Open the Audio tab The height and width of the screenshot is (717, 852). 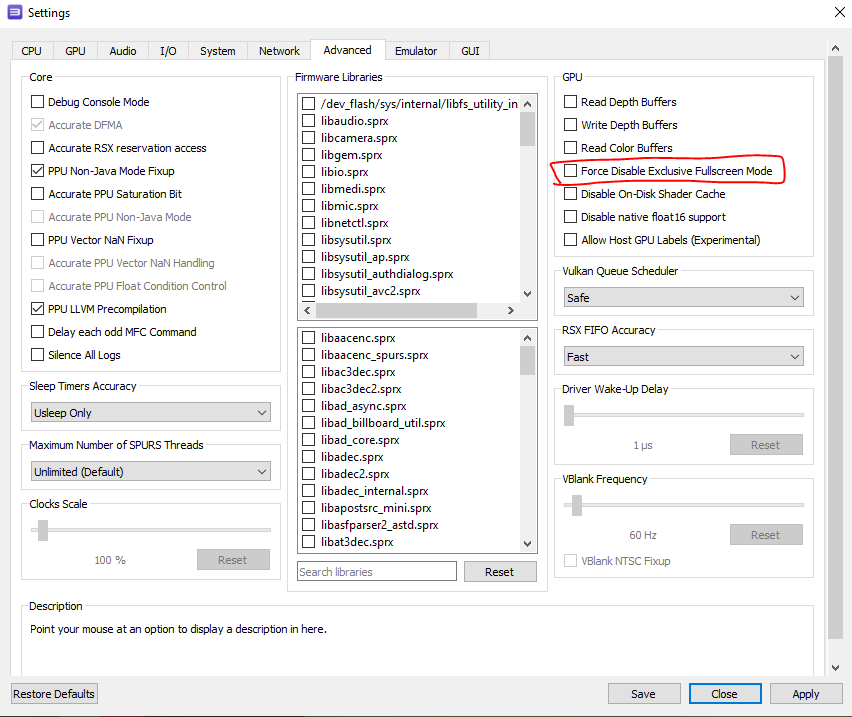point(123,51)
